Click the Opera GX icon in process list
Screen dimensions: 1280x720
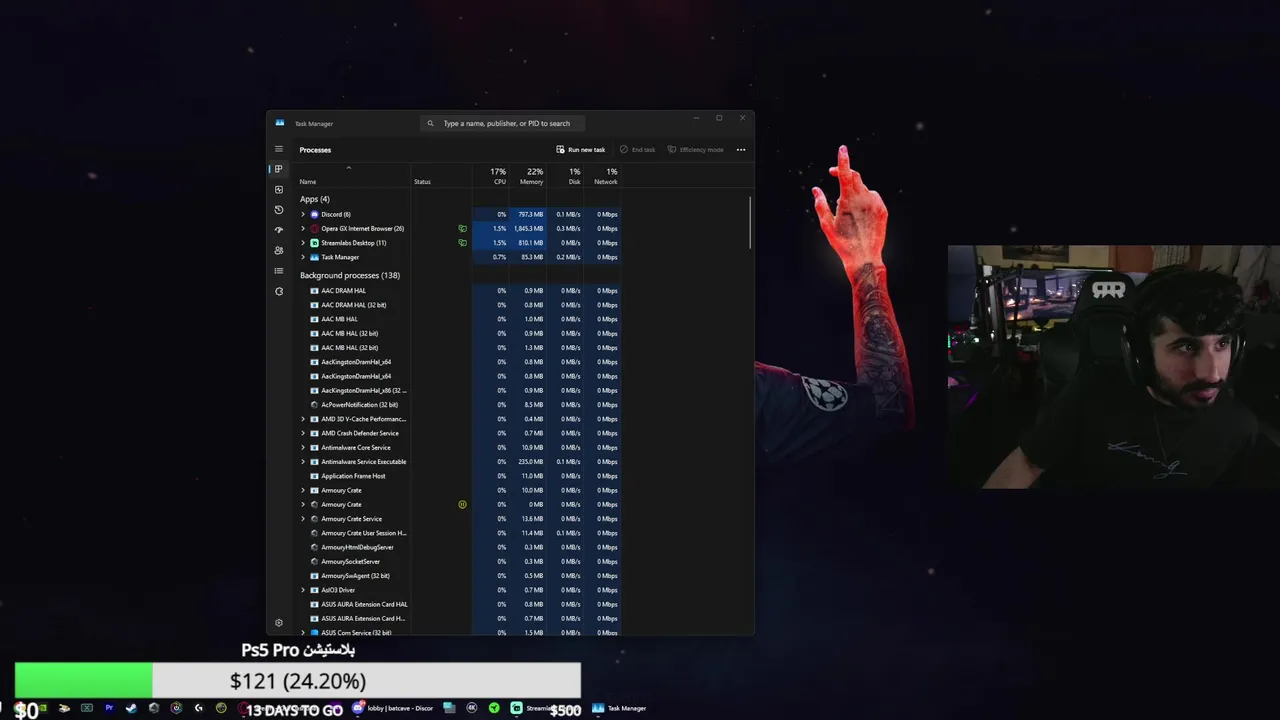[x=314, y=229]
